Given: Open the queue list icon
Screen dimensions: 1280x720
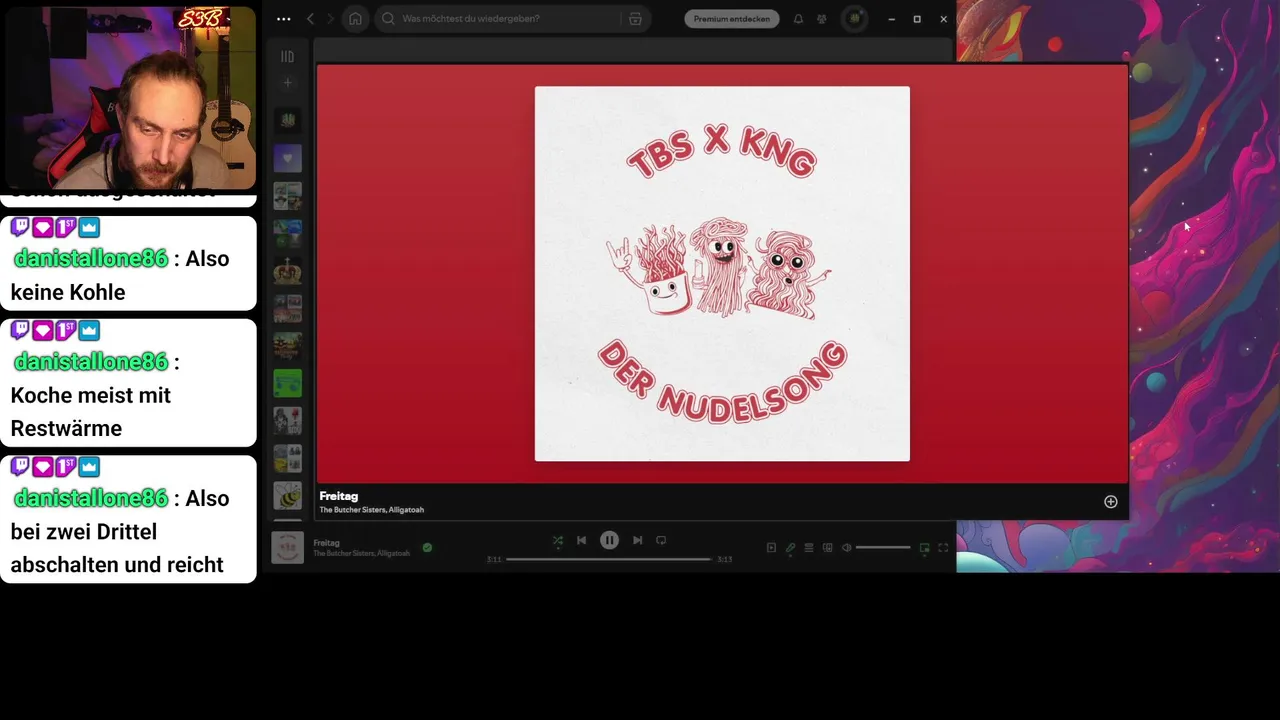Looking at the screenshot, I should point(809,548).
